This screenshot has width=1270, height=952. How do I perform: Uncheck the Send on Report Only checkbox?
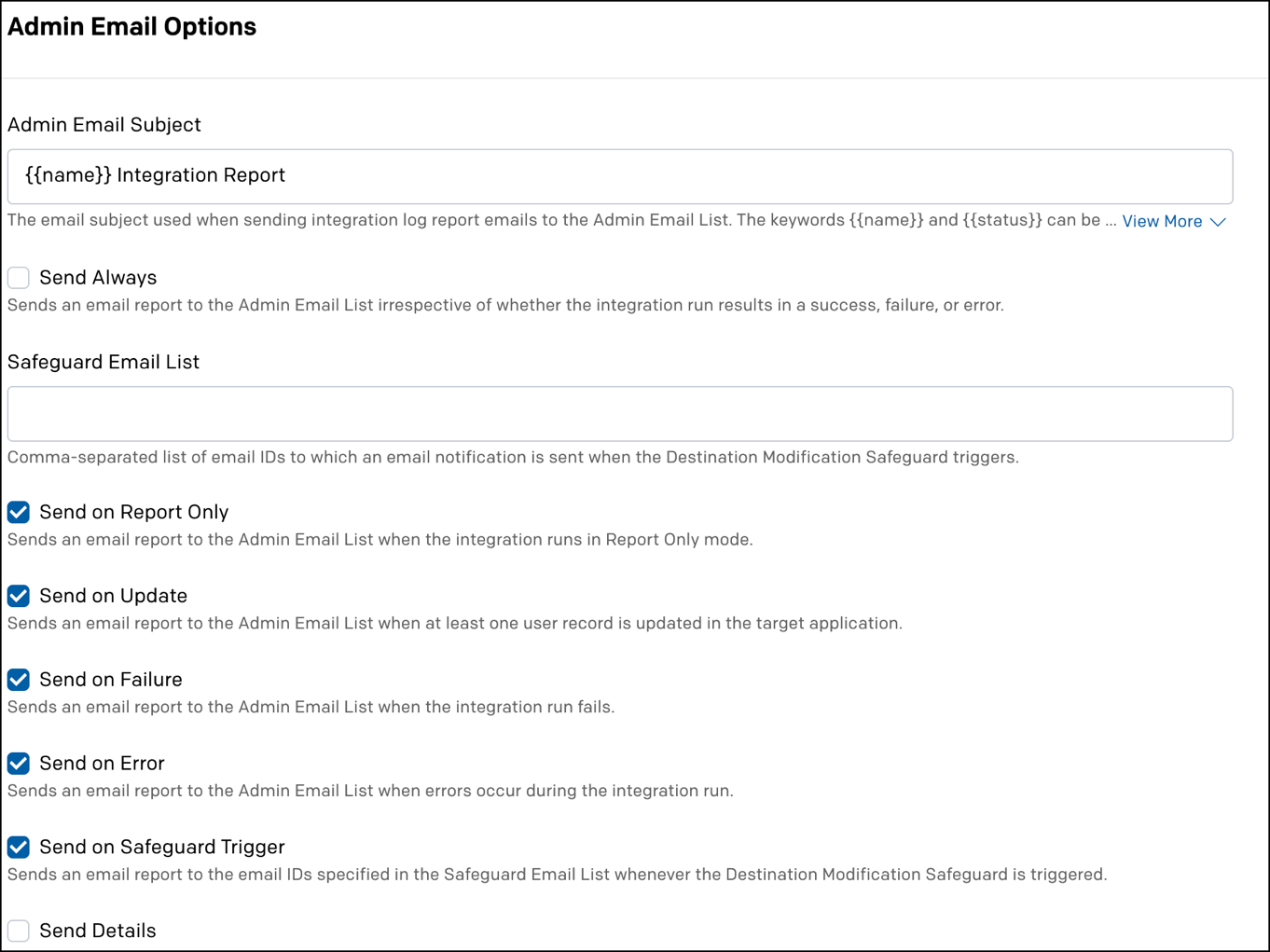pyautogui.click(x=19, y=512)
